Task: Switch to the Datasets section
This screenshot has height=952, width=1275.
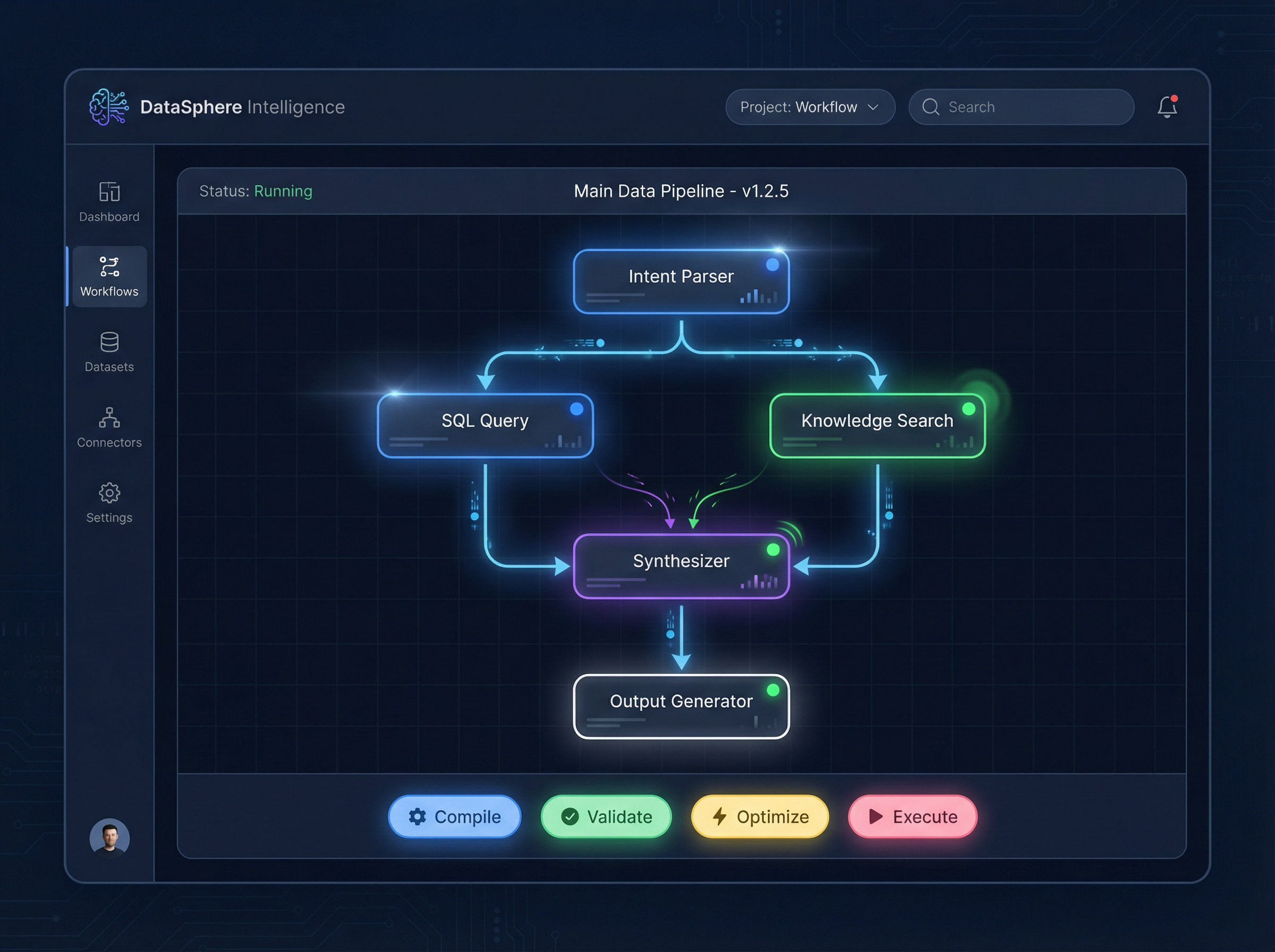Action: [109, 353]
